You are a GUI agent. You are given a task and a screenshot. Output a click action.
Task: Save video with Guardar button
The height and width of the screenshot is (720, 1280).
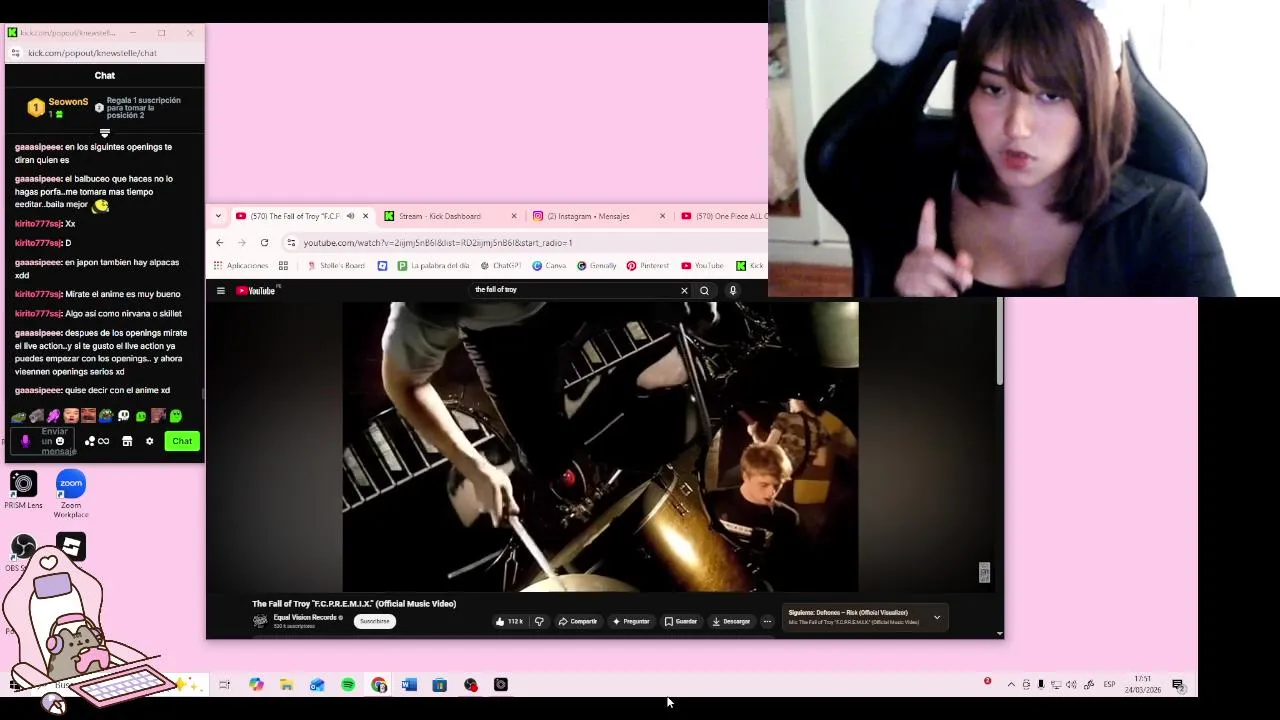[681, 622]
